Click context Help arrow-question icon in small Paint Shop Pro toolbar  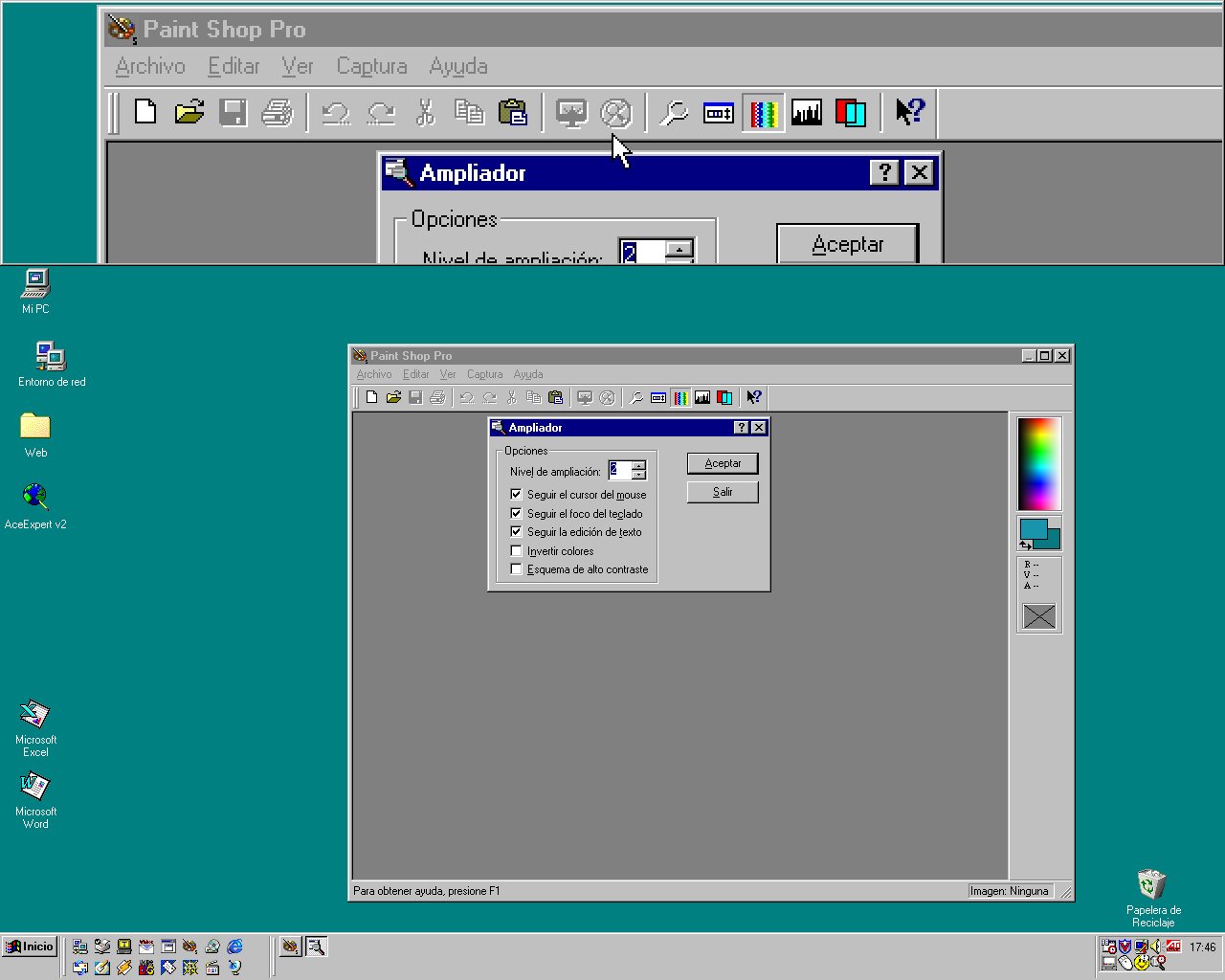click(754, 397)
